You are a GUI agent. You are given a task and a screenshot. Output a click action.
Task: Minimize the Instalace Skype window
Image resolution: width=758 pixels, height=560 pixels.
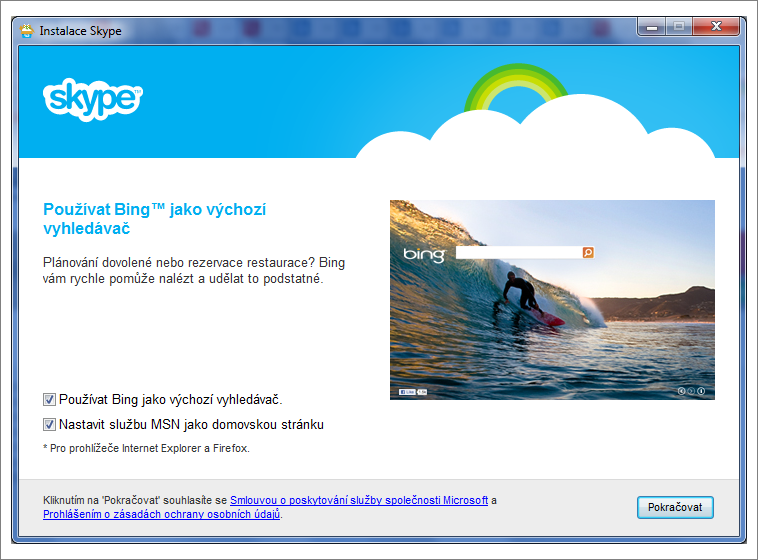654,29
